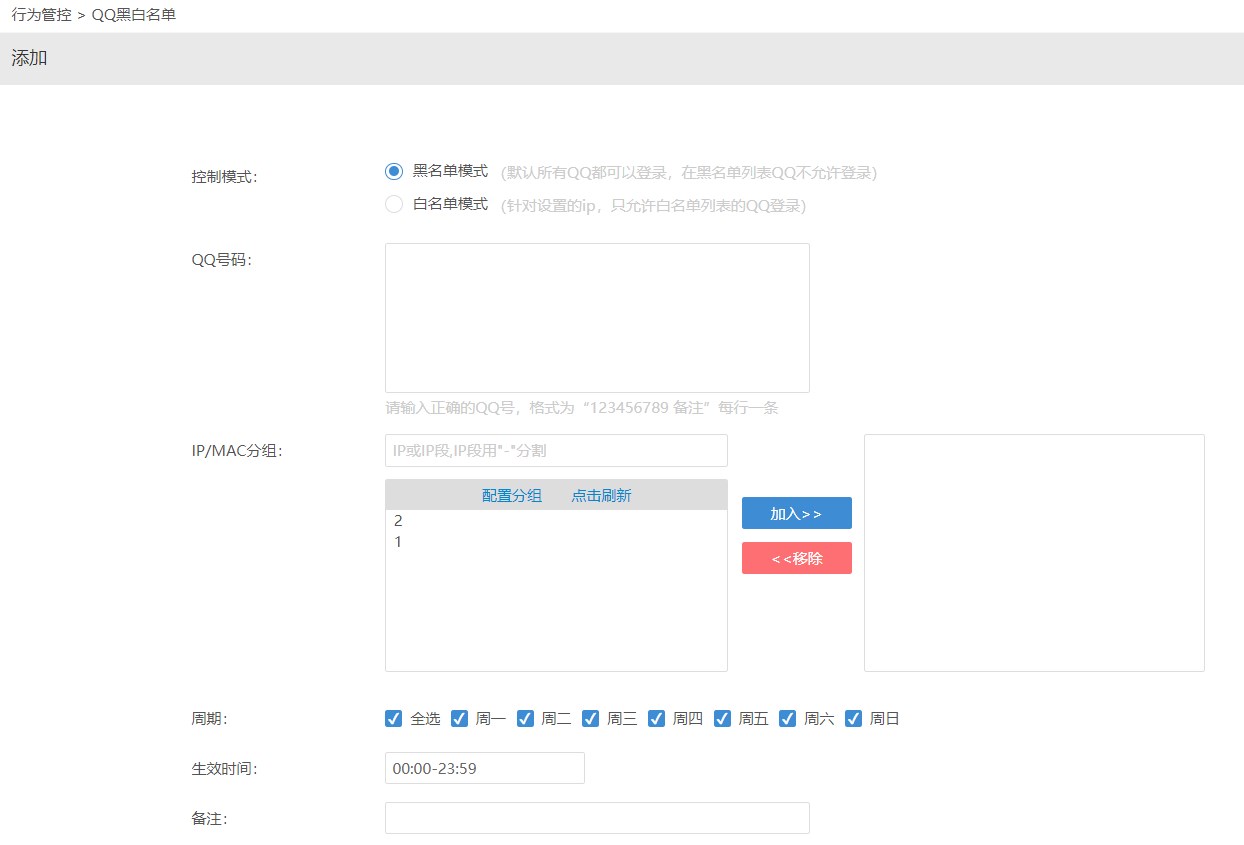Click the 生效时间 time range field
The width and height of the screenshot is (1244, 845).
click(x=485, y=768)
